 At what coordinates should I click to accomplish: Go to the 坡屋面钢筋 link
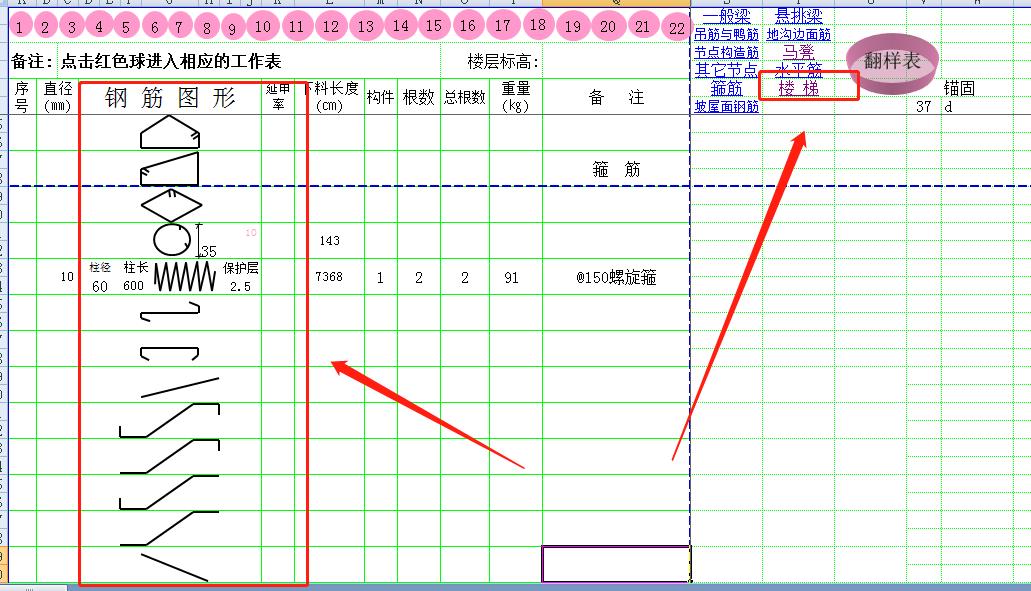pos(726,107)
